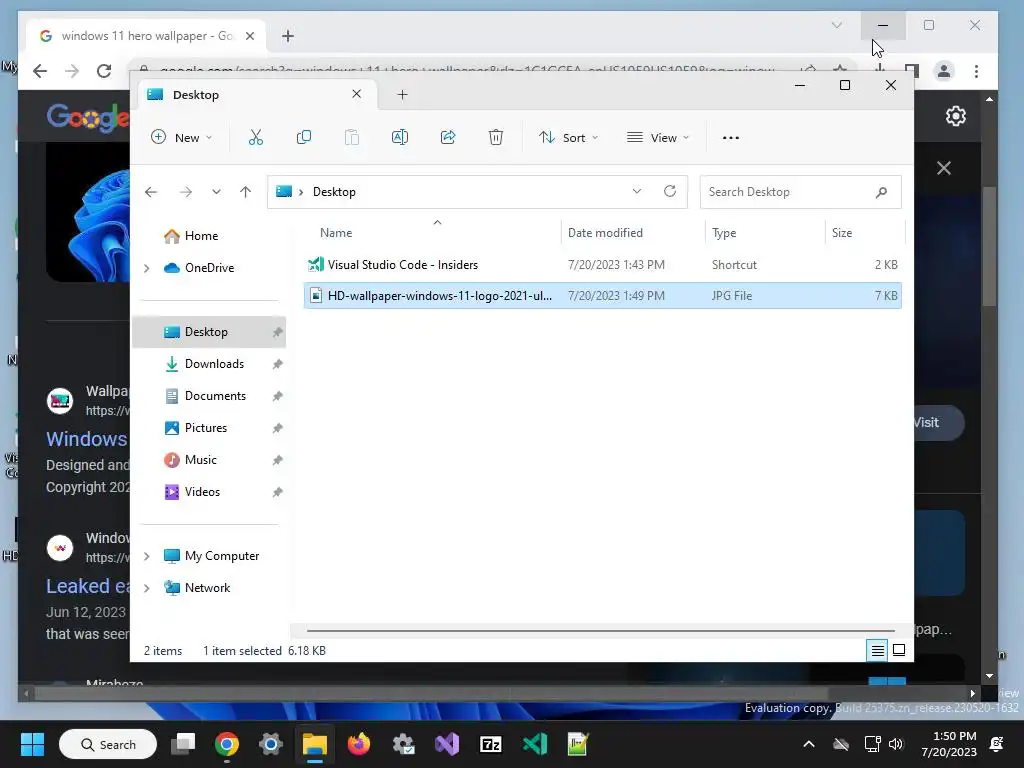The image size is (1024, 768).
Task: Switch to large thumbnails view layout icon
Action: click(899, 650)
